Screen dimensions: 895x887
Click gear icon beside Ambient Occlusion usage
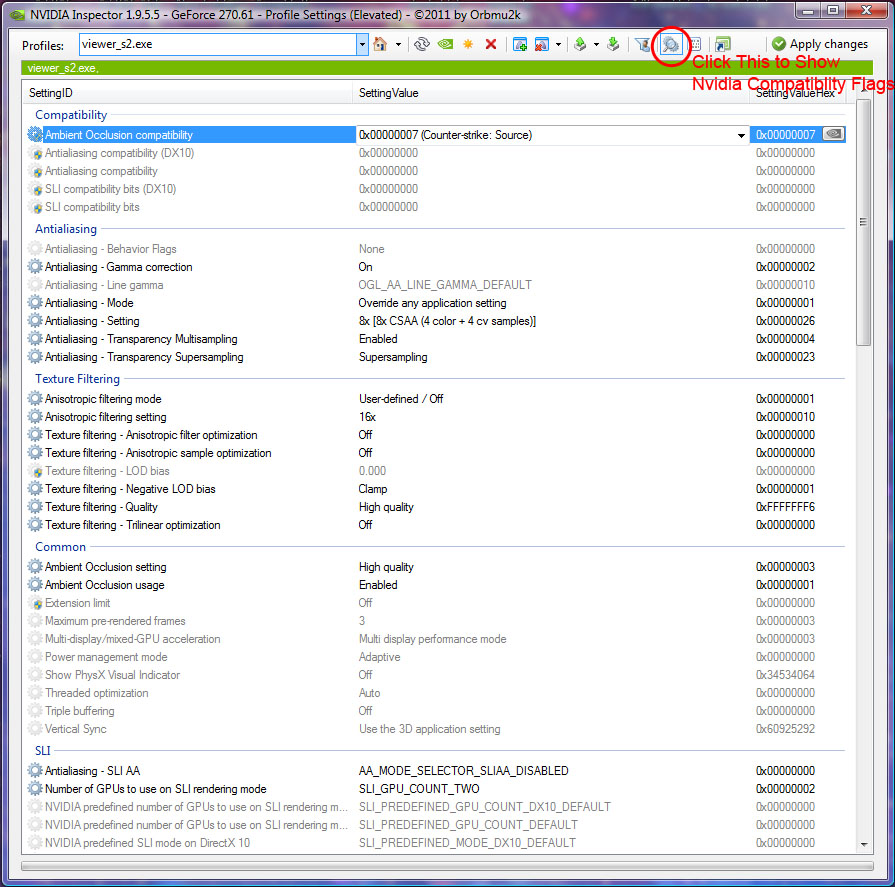click(x=35, y=584)
